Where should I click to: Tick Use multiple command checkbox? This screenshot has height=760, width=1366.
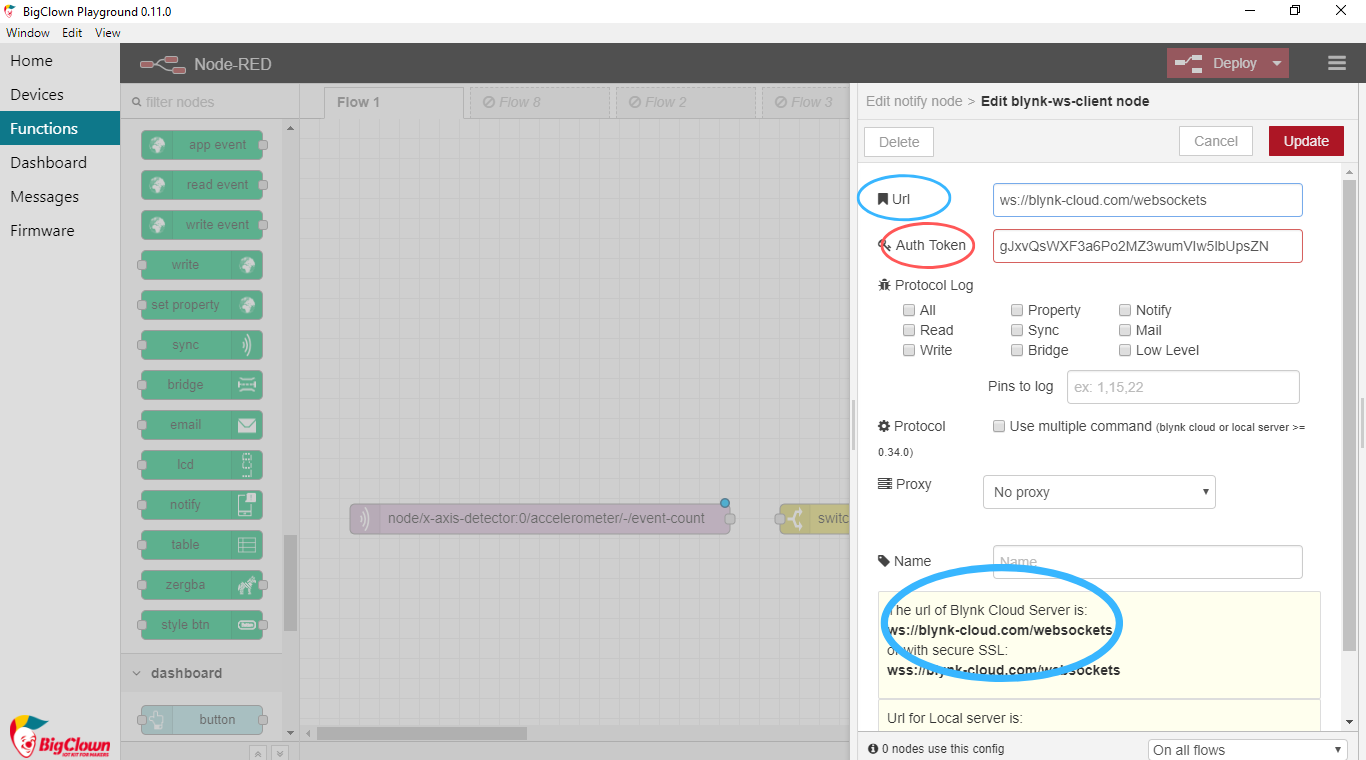999,426
